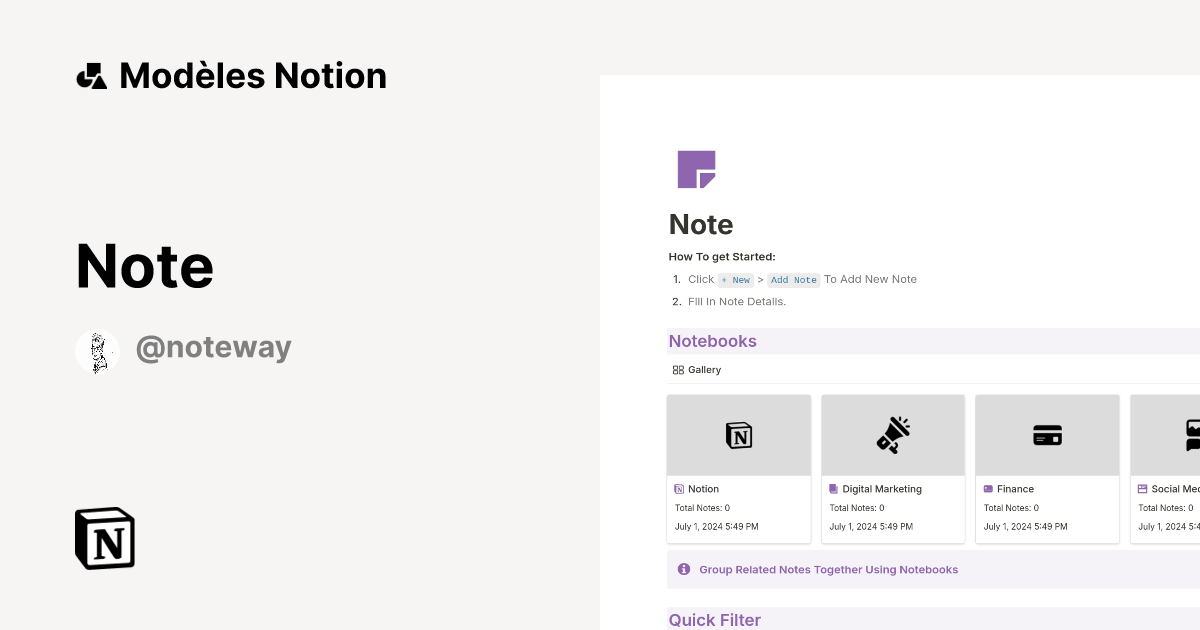This screenshot has width=1200, height=630.
Task: Click the megaphone icon on Digital Marketing card
Action: [892, 434]
